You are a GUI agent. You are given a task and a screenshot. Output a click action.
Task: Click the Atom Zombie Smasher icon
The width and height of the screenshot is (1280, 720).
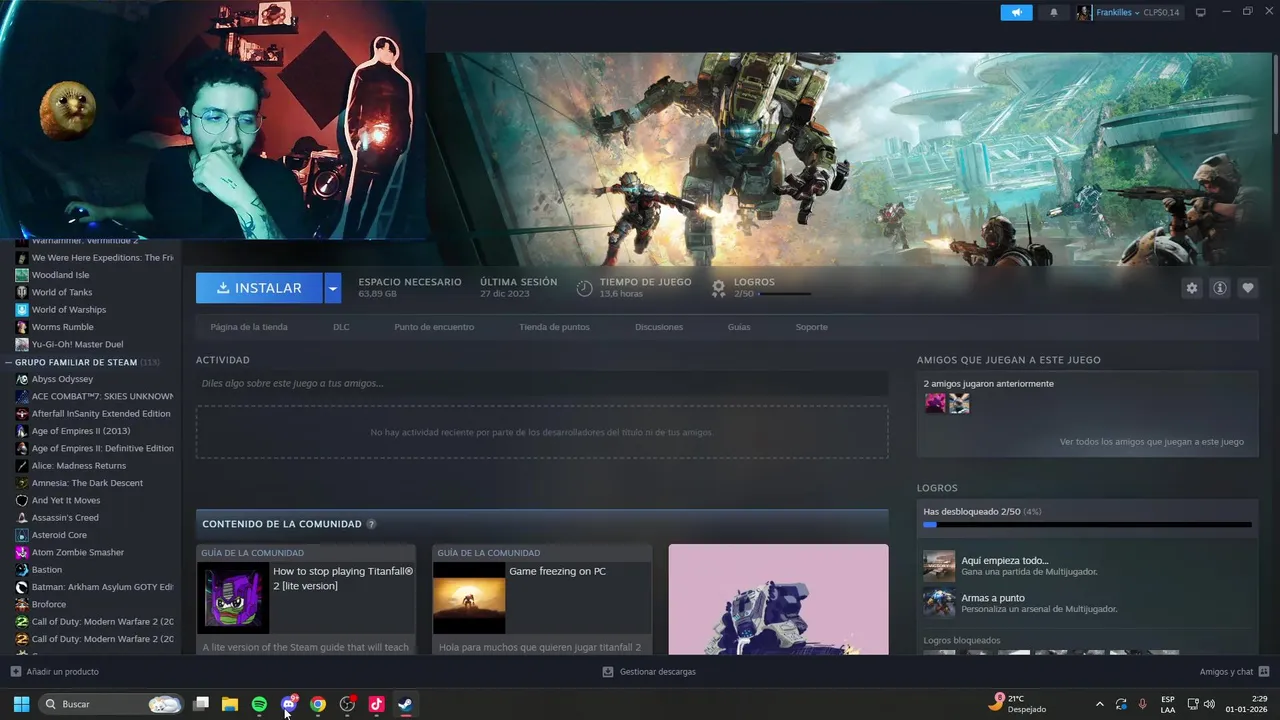[x=22, y=552]
